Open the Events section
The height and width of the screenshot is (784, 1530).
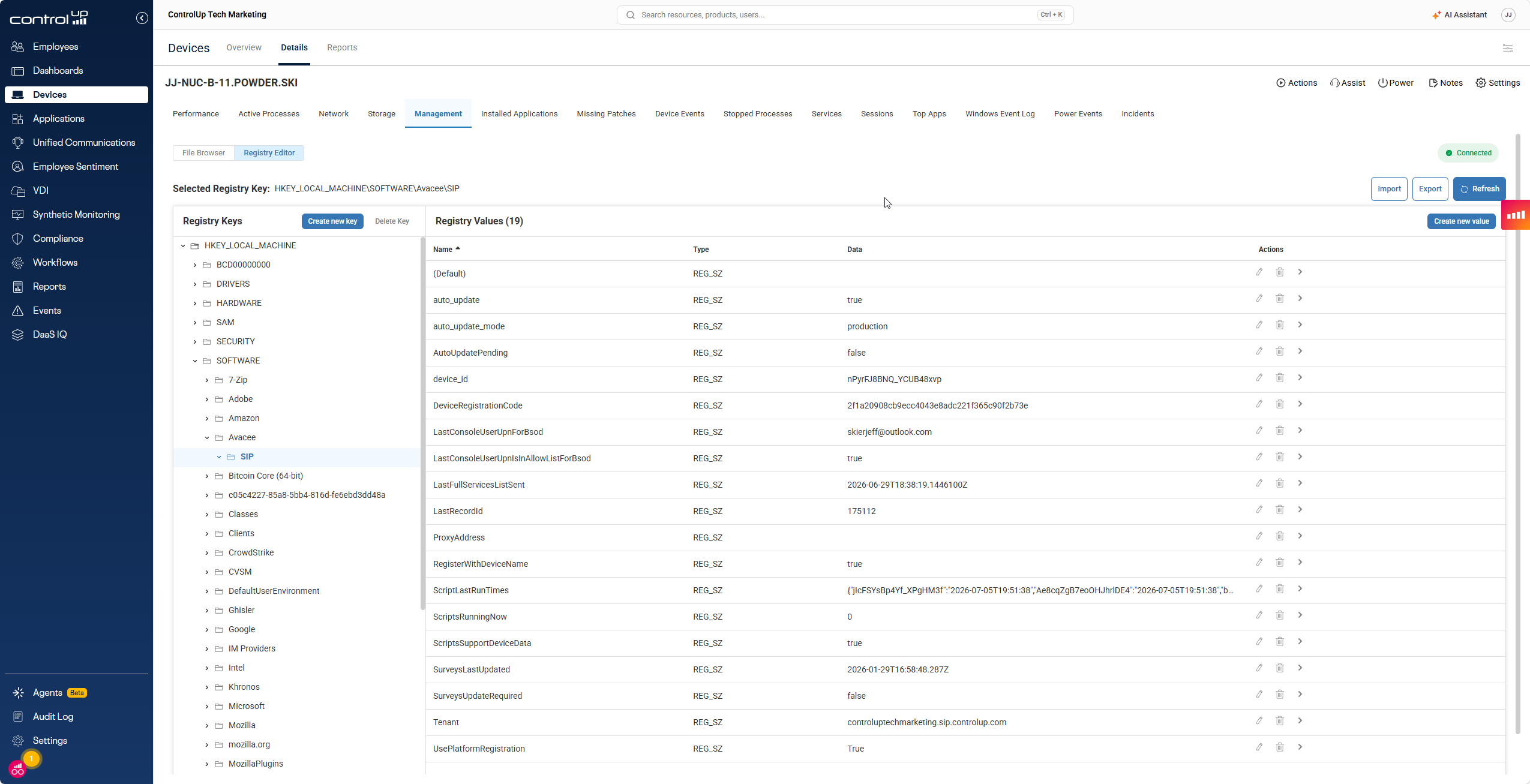point(47,310)
